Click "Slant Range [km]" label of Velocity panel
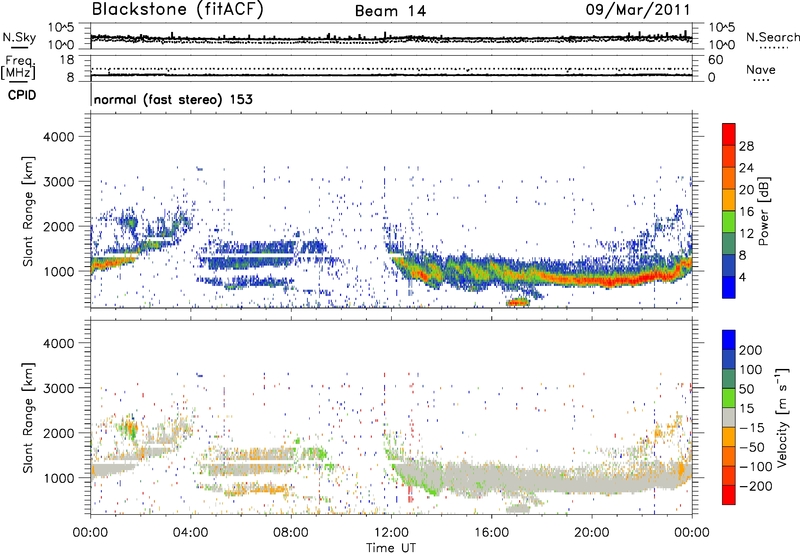This screenshot has width=800, height=554. (x=28, y=418)
